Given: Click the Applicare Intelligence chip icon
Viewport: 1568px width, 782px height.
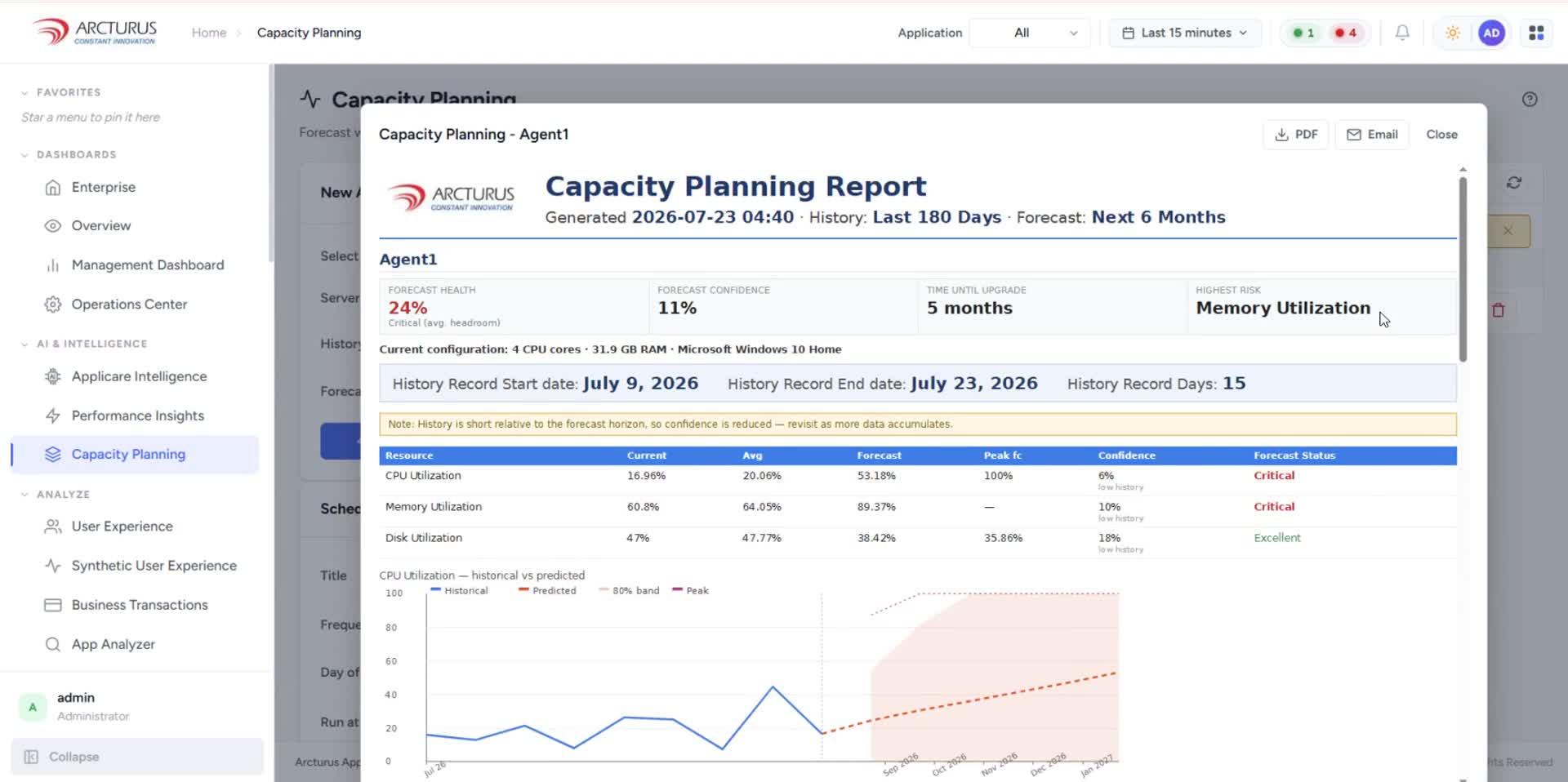Looking at the screenshot, I should click(53, 376).
